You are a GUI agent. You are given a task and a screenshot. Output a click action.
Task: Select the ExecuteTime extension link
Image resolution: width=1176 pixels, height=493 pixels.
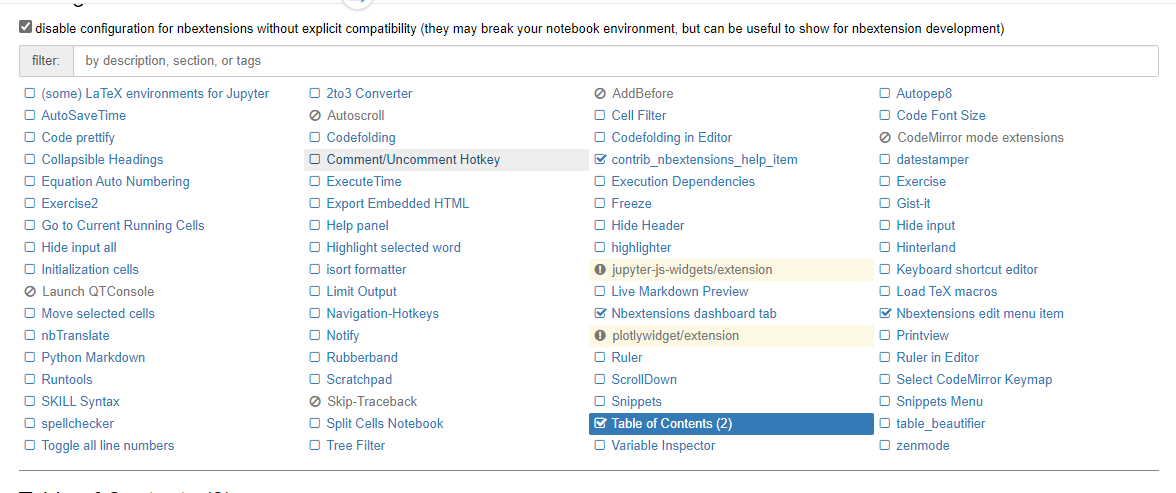tap(364, 182)
